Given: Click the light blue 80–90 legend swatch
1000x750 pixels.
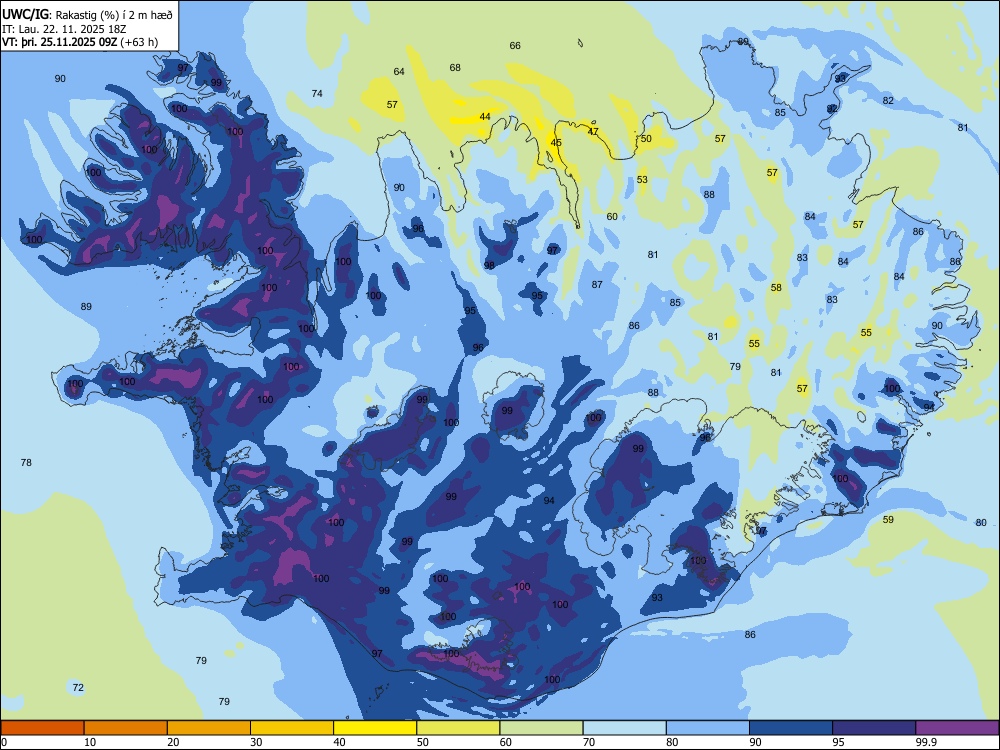Looking at the screenshot, I should click(x=708, y=728).
